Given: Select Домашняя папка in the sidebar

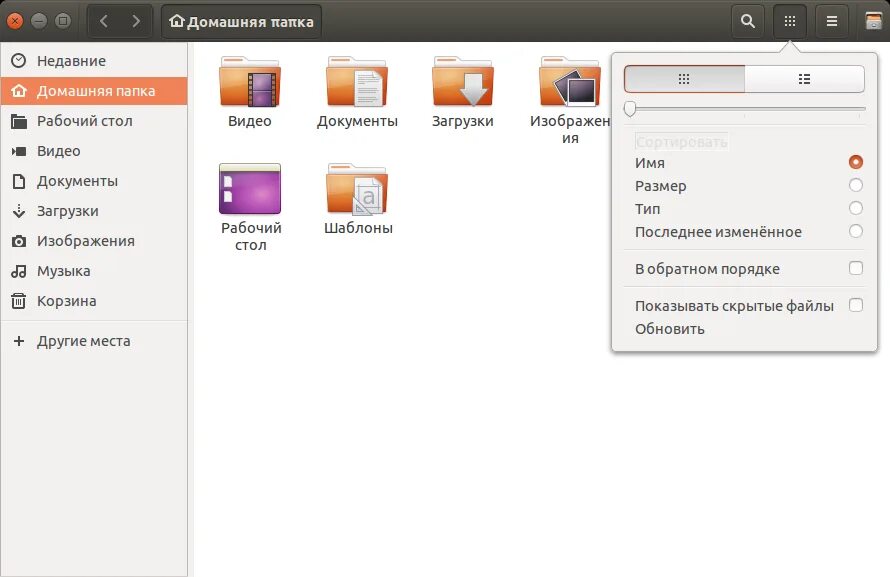Looking at the screenshot, I should pyautogui.click(x=94, y=91).
